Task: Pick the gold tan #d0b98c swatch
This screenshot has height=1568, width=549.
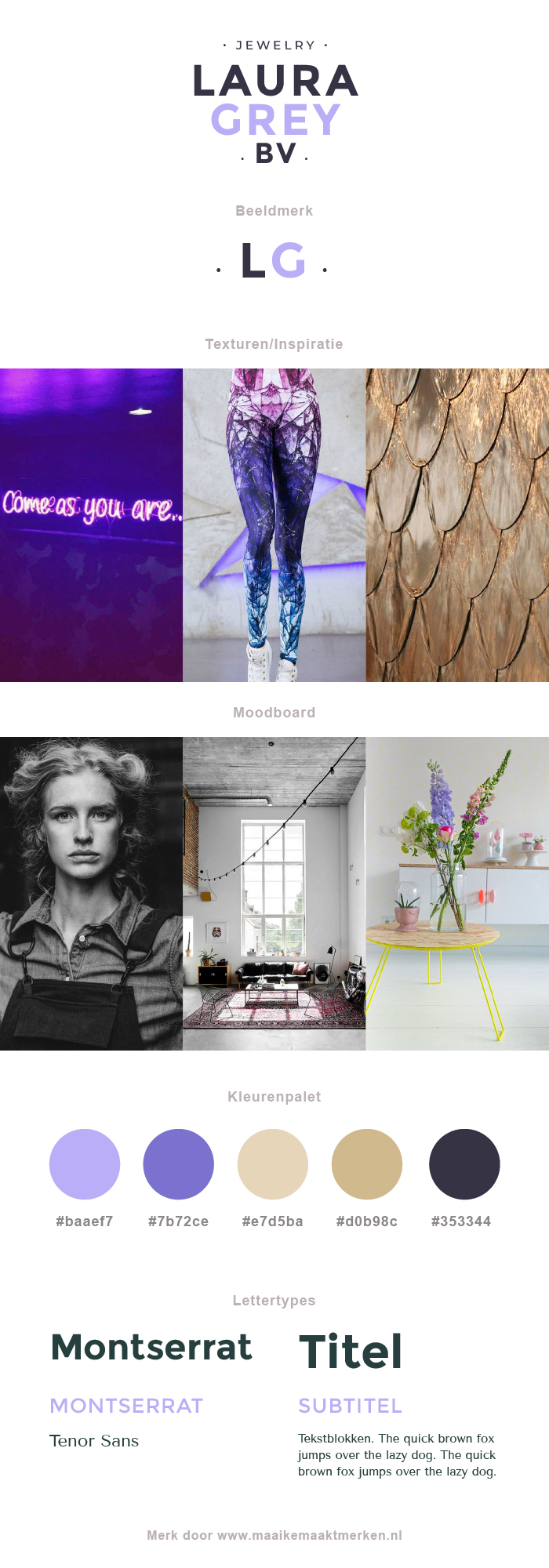Action: point(367,1164)
